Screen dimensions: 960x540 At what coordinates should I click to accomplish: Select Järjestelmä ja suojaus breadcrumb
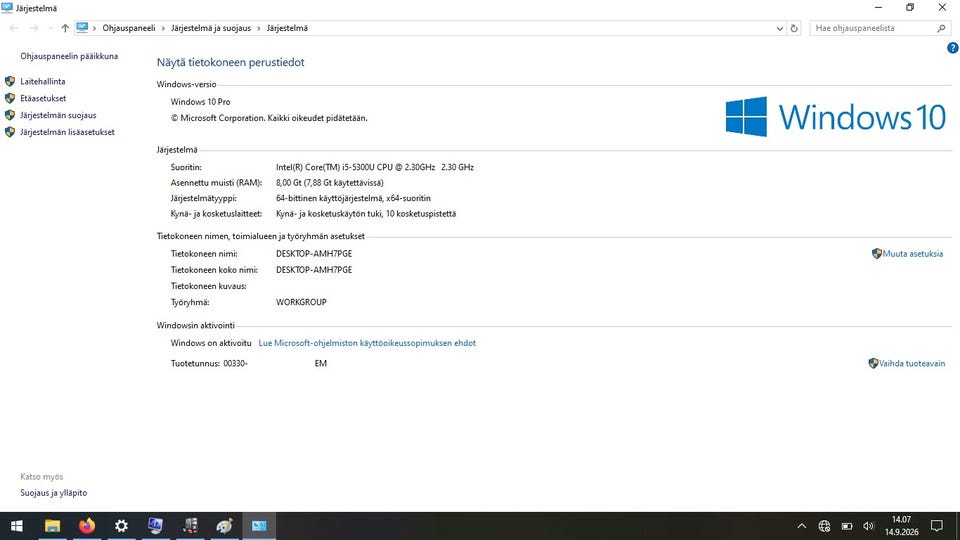tap(211, 28)
